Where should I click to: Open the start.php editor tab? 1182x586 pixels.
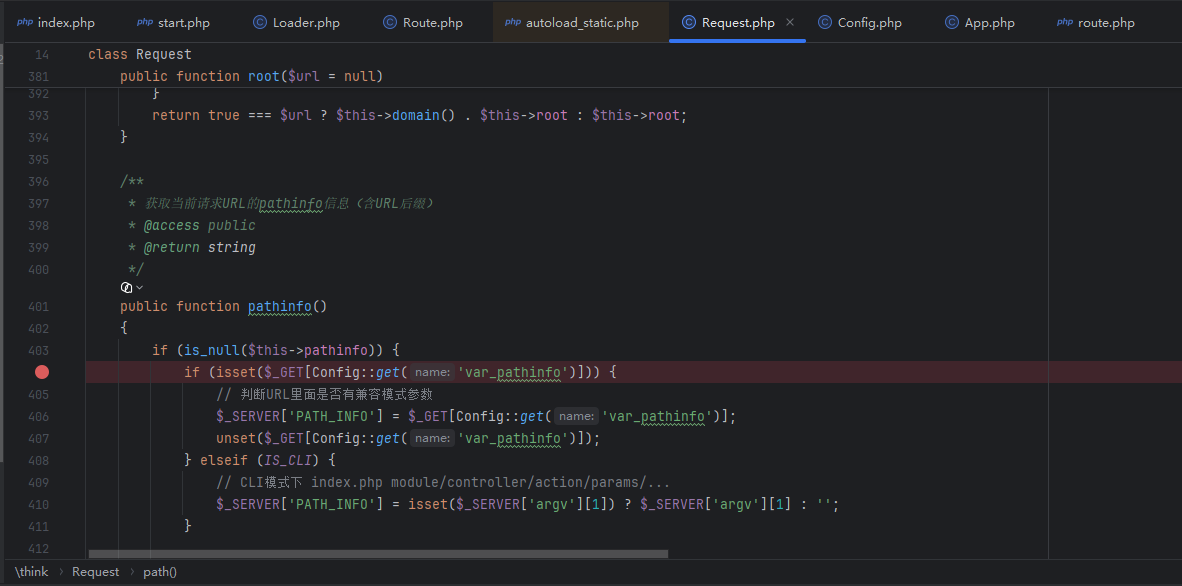(x=174, y=23)
